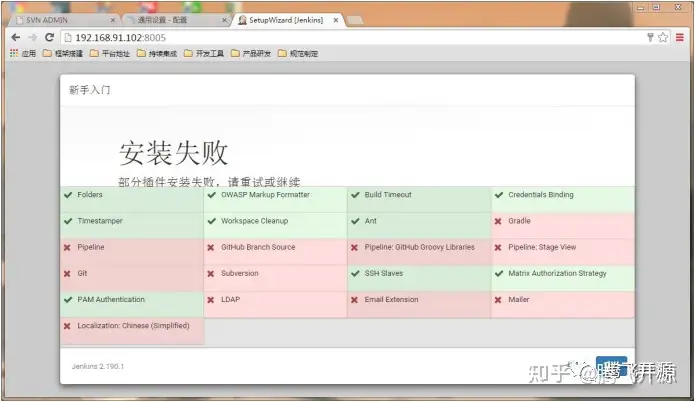Close the SetupWizard [Jenkins] tab

(336, 20)
